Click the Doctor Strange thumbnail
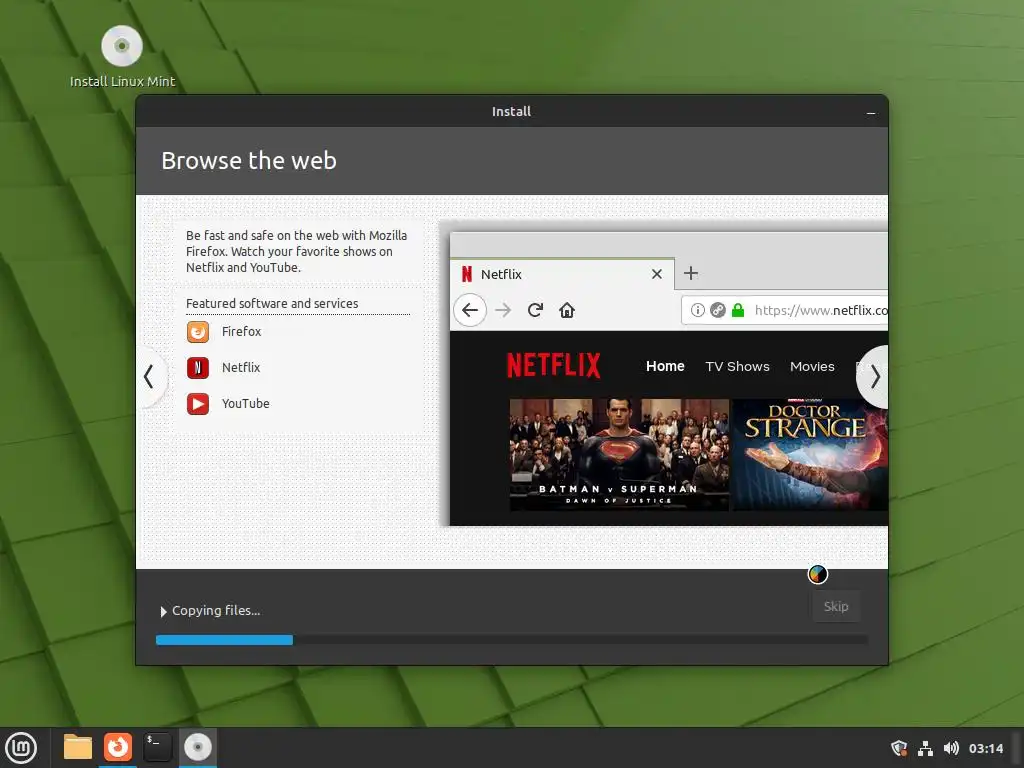The height and width of the screenshot is (768, 1024). (x=810, y=455)
